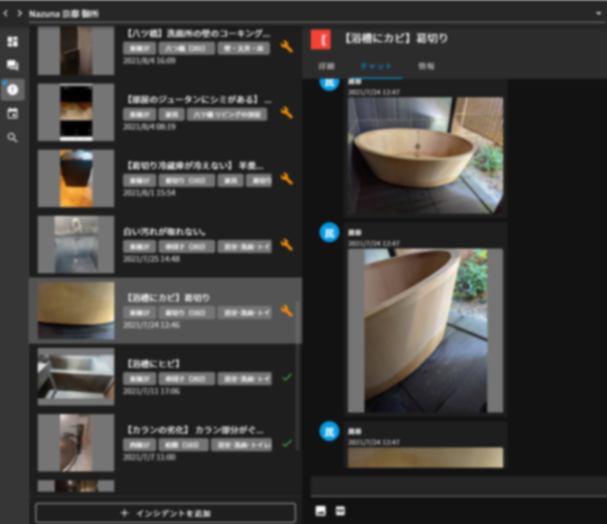Open the 冷蔵庫が冷えない incident thumbnail
Image resolution: width=607 pixels, height=524 pixels.
tap(76, 178)
